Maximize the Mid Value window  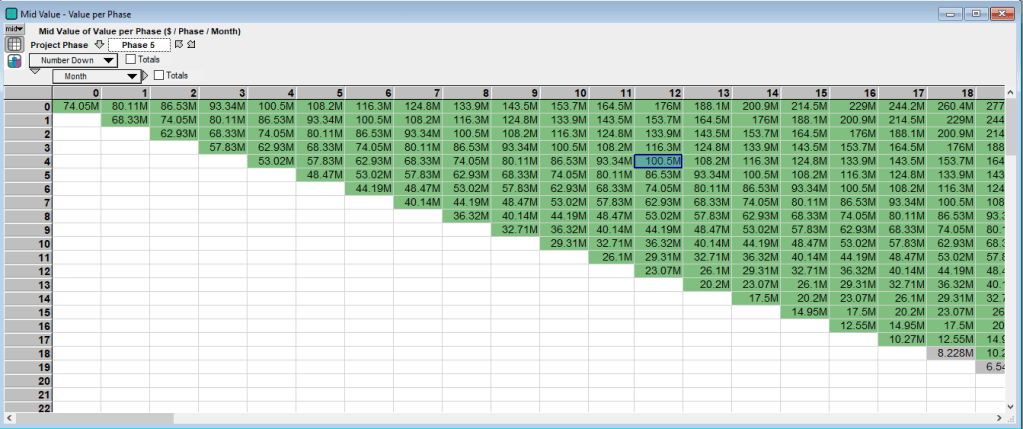click(x=976, y=13)
